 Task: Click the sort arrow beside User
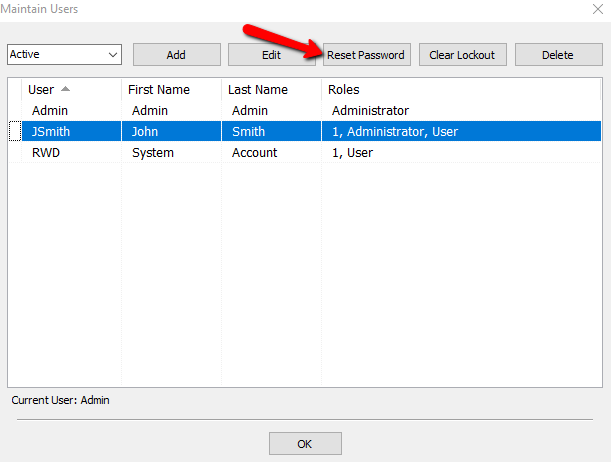pyautogui.click(x=65, y=89)
